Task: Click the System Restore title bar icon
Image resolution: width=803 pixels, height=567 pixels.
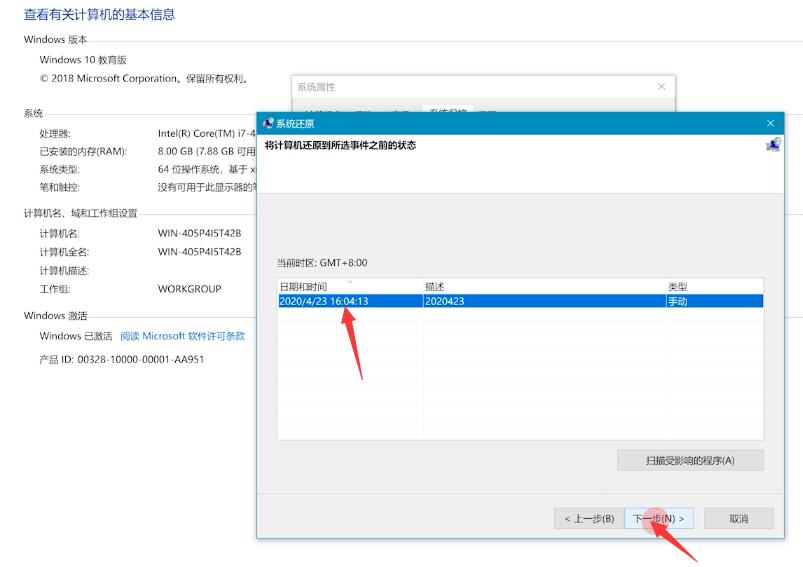Action: point(267,123)
